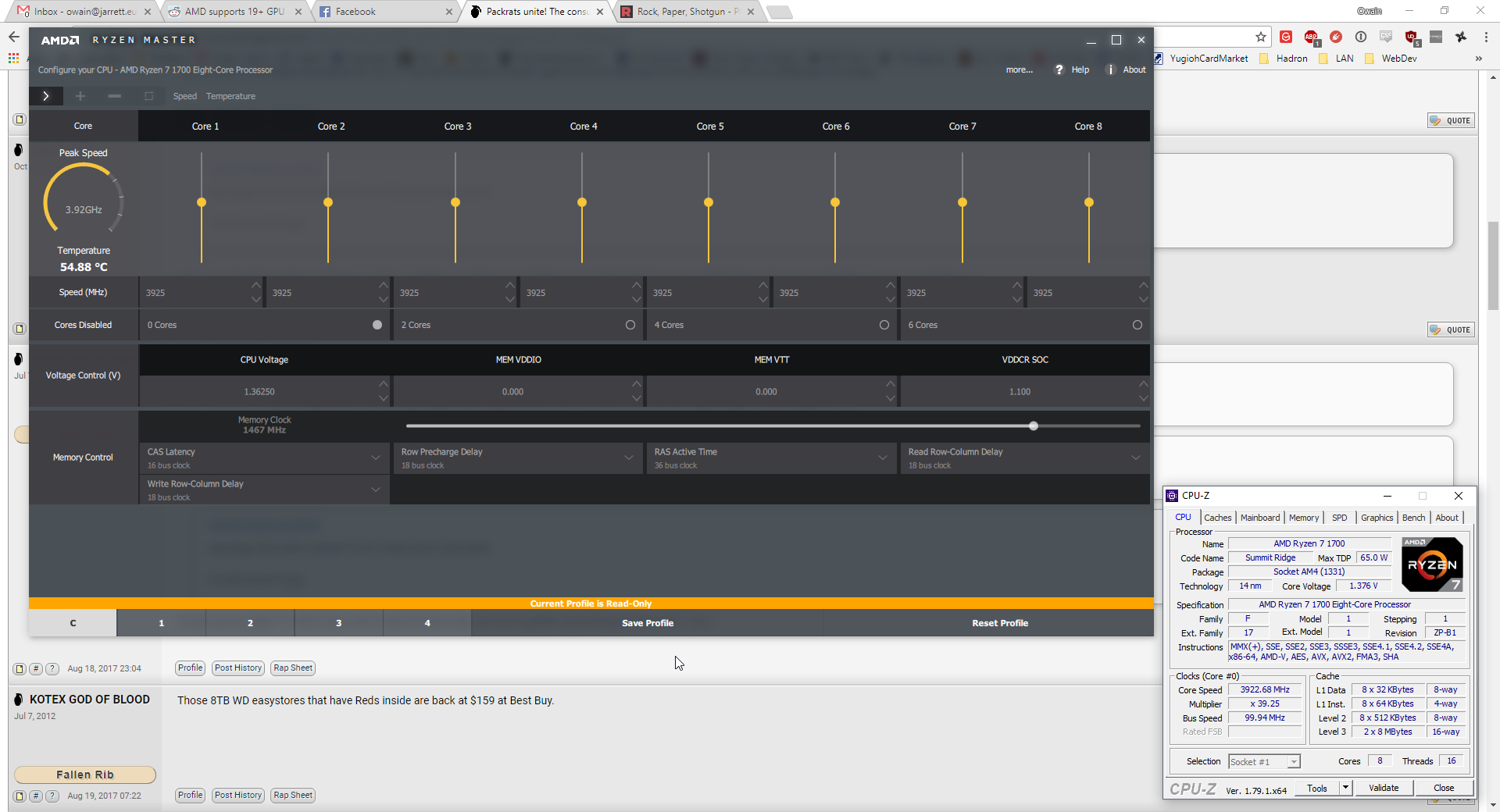Click the Core 1 speed slider handle
1500x812 pixels.
pos(202,202)
